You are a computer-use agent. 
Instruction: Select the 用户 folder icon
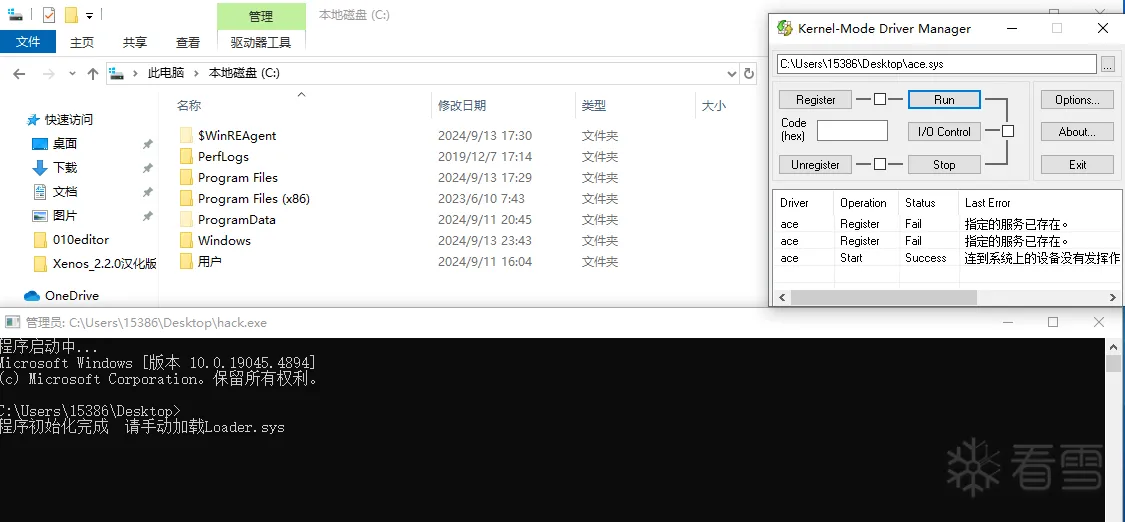[186, 261]
